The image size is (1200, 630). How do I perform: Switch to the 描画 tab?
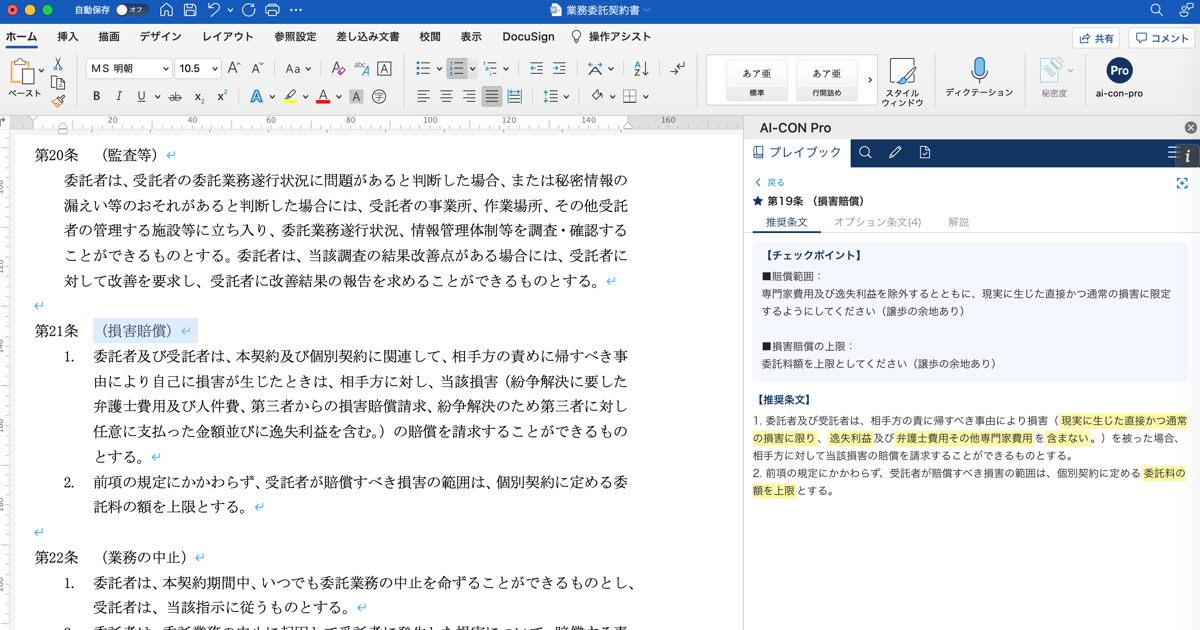click(109, 37)
